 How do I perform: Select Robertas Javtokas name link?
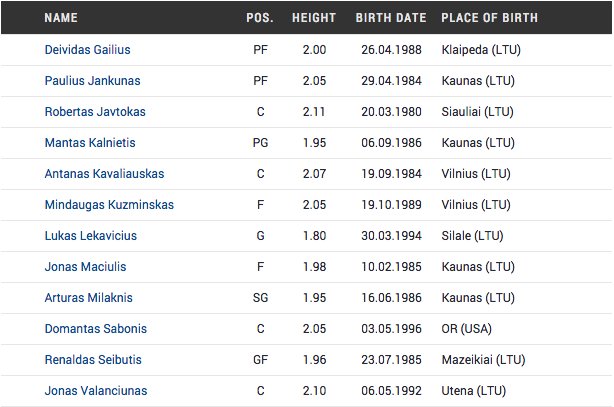(95, 112)
